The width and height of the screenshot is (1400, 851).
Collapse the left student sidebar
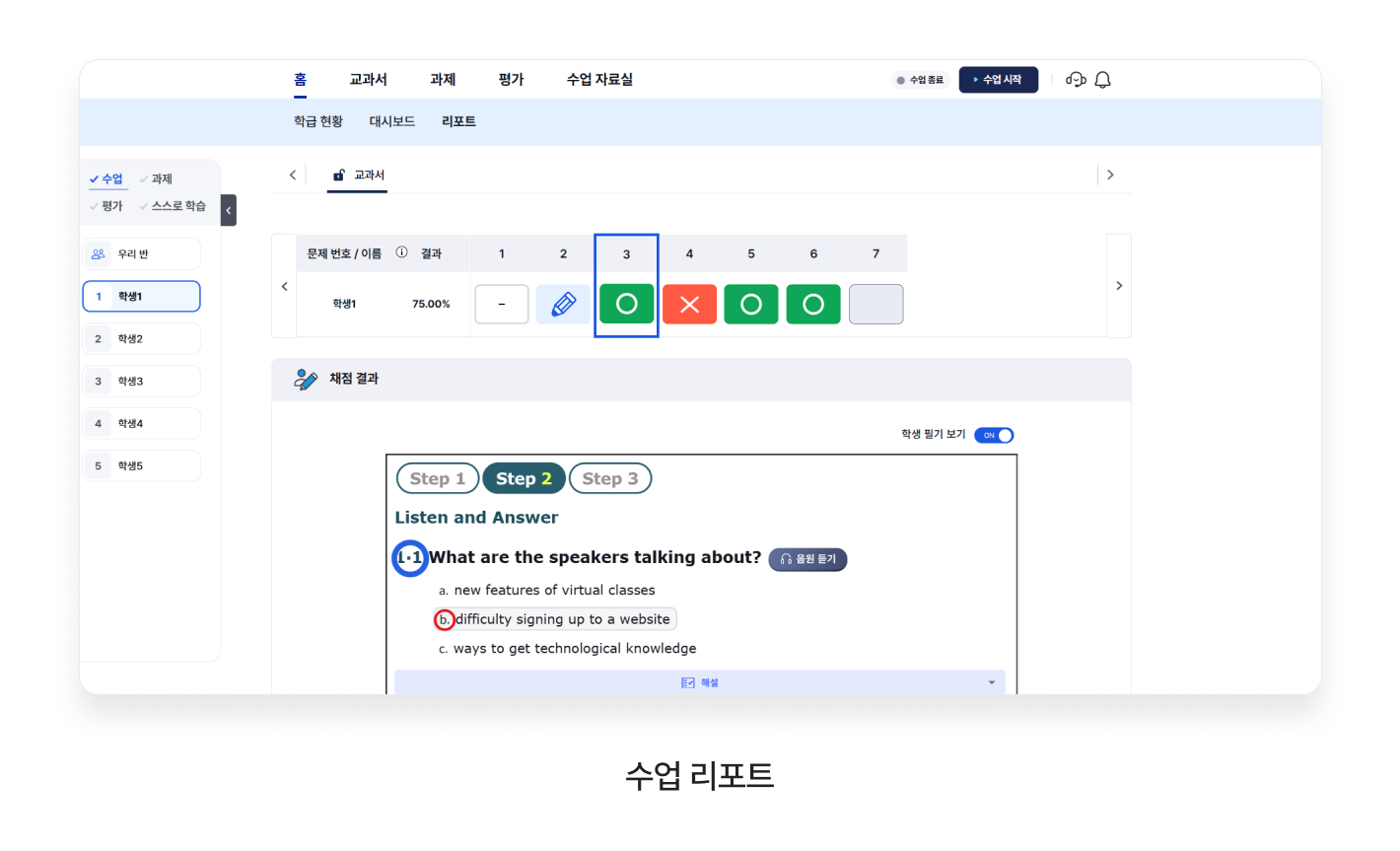click(229, 210)
